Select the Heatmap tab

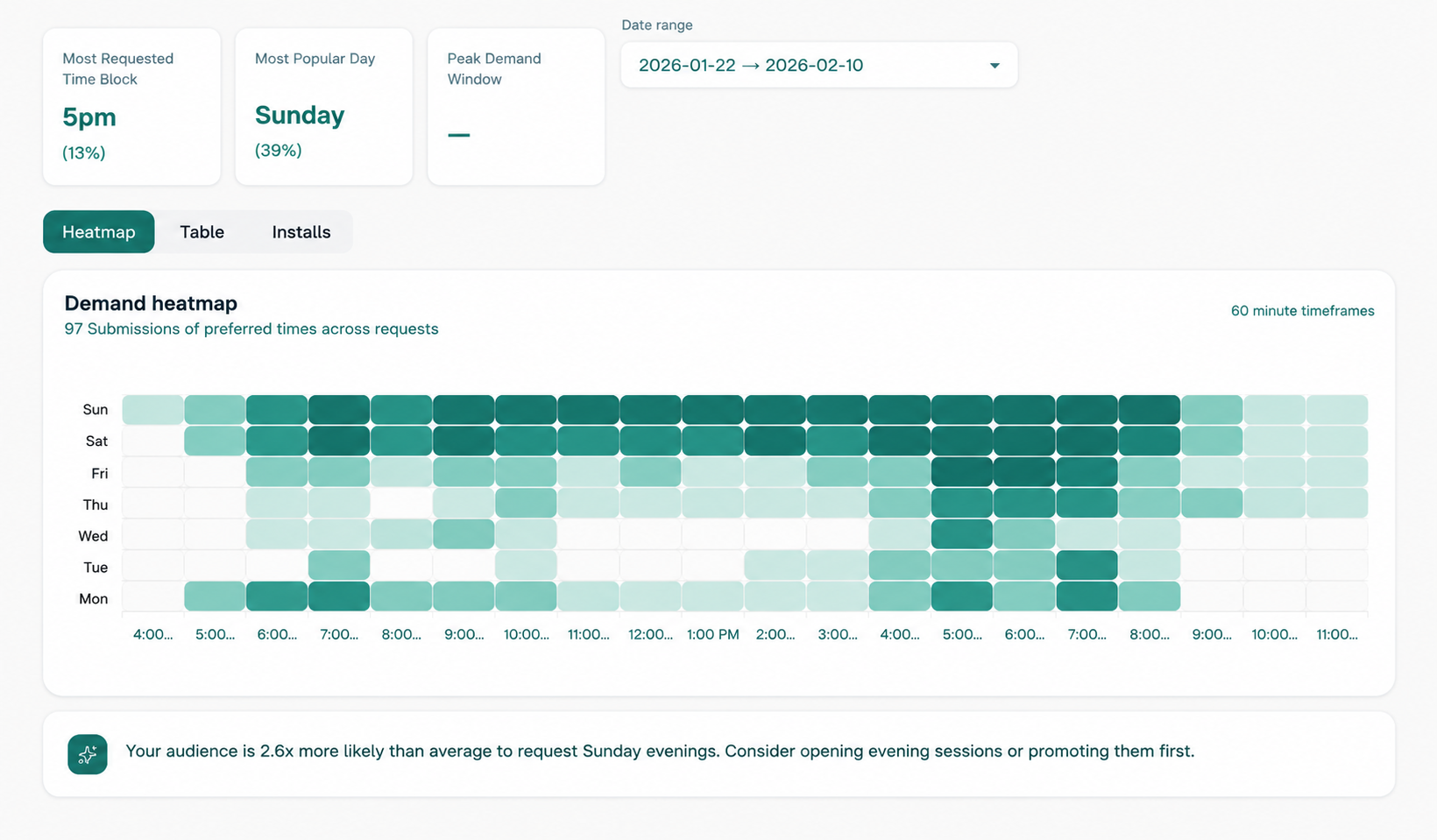(99, 232)
